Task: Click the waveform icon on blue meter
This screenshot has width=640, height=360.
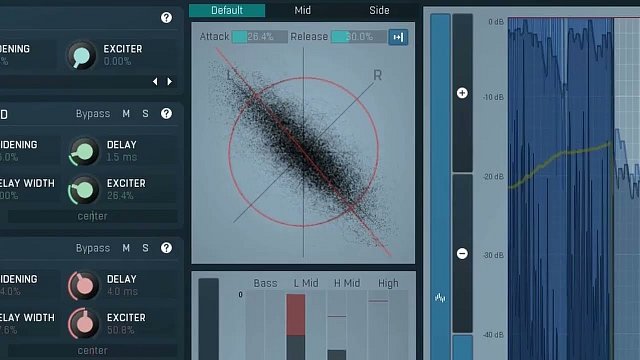Action: coord(440,298)
